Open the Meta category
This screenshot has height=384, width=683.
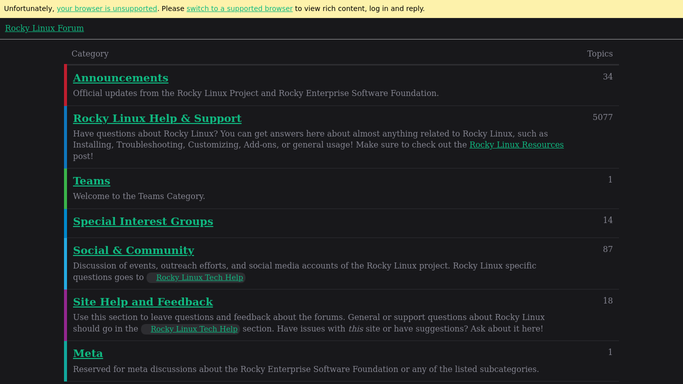coord(88,353)
